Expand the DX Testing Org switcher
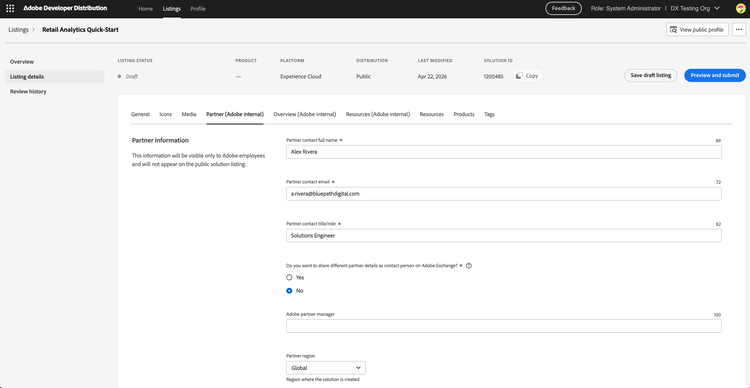750x388 pixels. (x=695, y=9)
